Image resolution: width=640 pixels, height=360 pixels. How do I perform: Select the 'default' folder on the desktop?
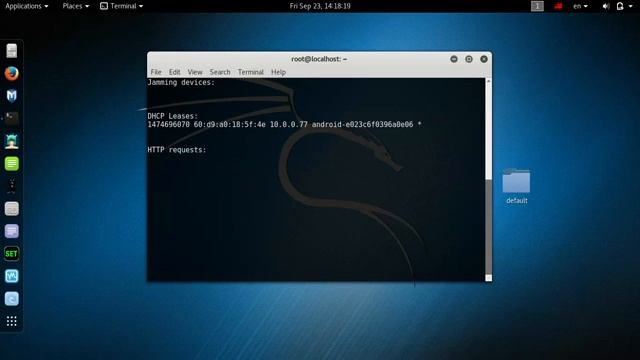coord(516,186)
